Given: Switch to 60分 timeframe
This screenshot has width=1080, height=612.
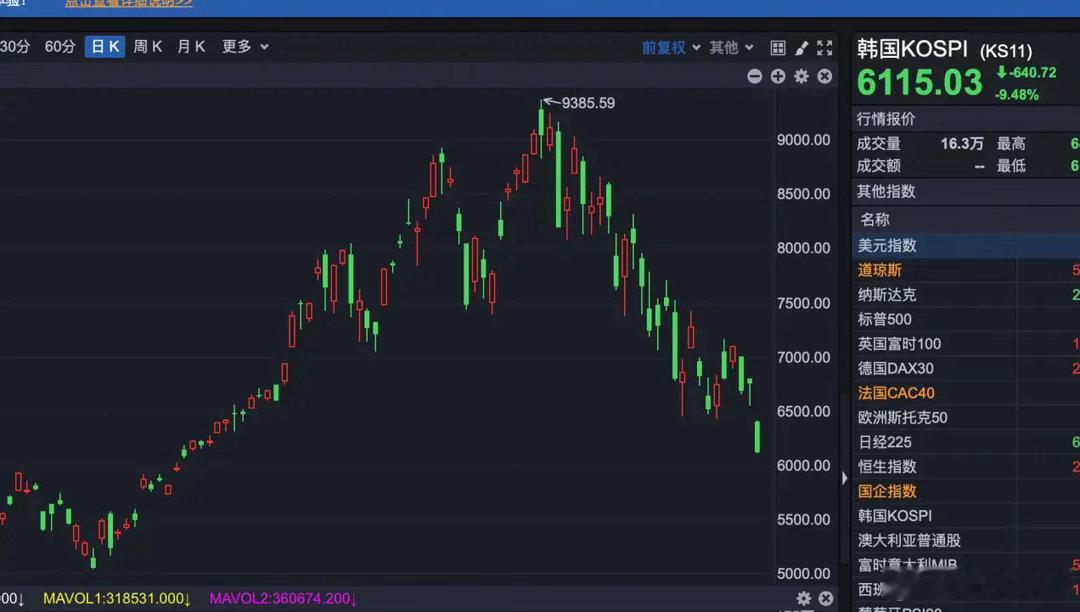Looking at the screenshot, I should tap(60, 47).
